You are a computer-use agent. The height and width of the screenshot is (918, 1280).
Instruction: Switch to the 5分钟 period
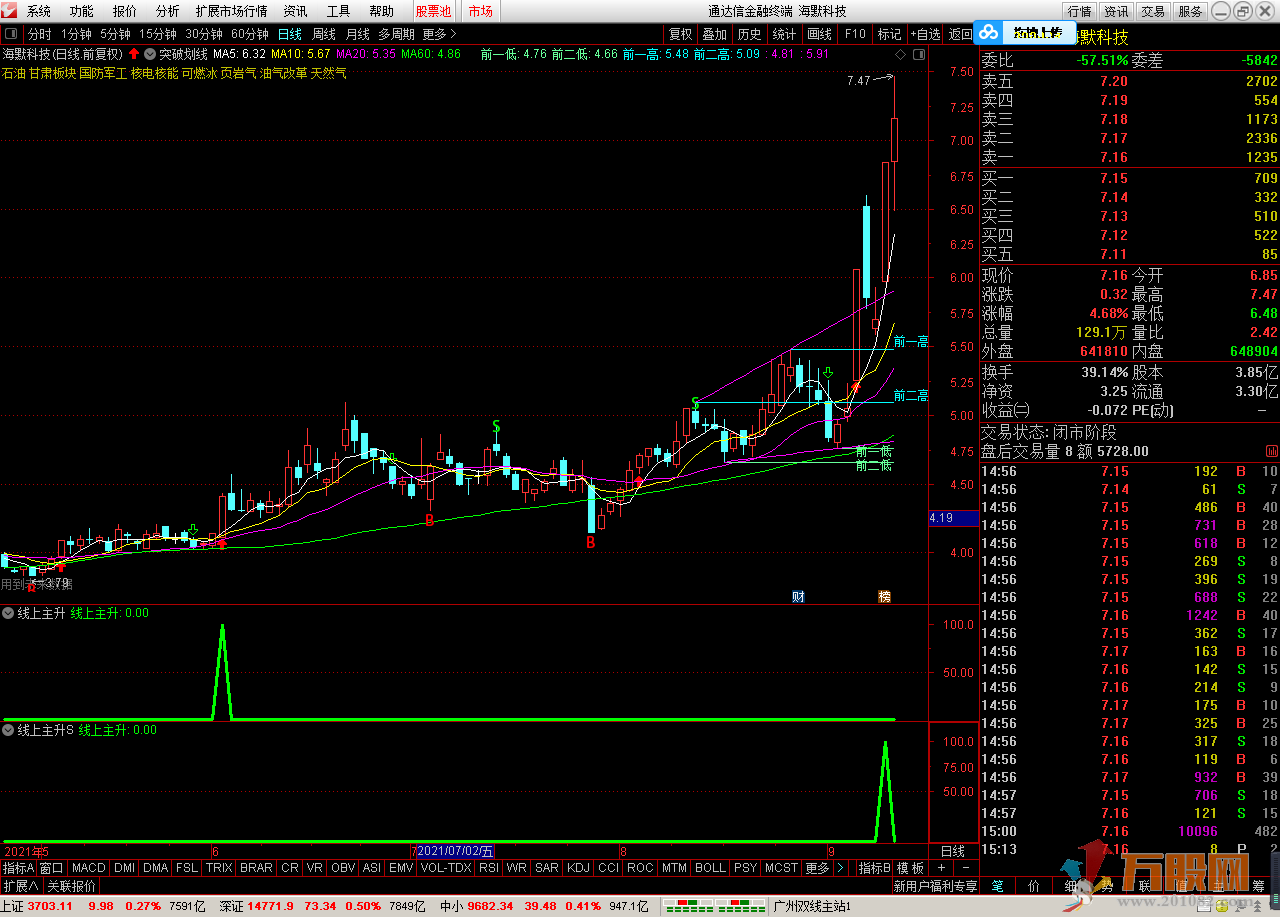(115, 34)
